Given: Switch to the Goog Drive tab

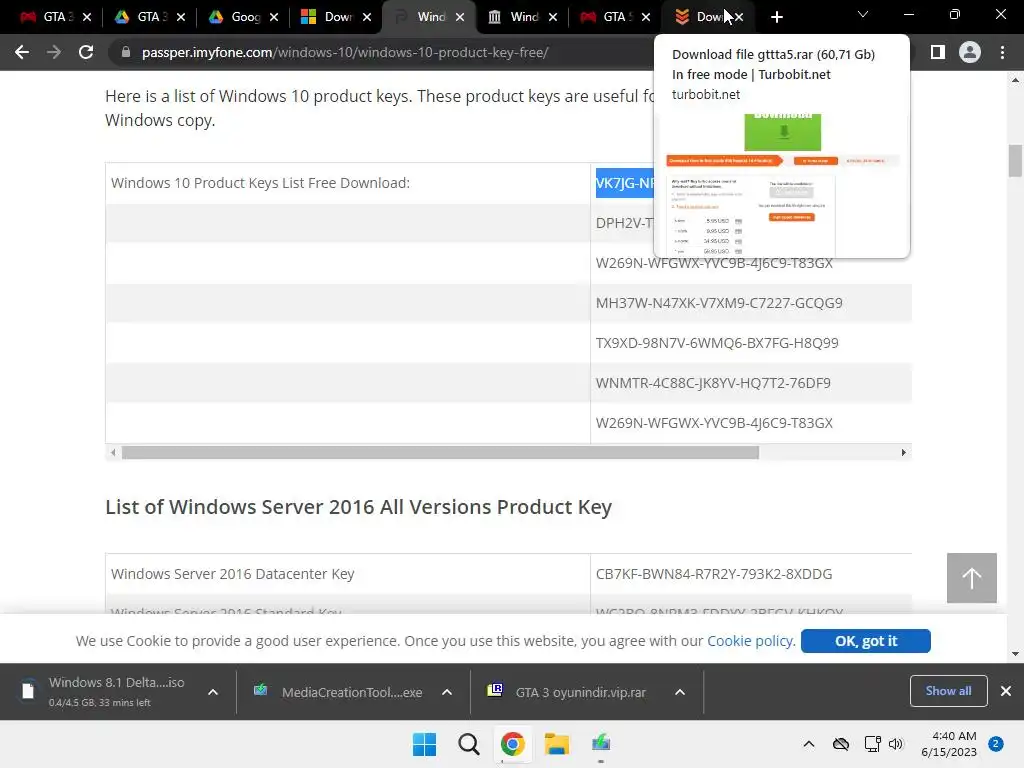Looking at the screenshot, I should point(234,17).
